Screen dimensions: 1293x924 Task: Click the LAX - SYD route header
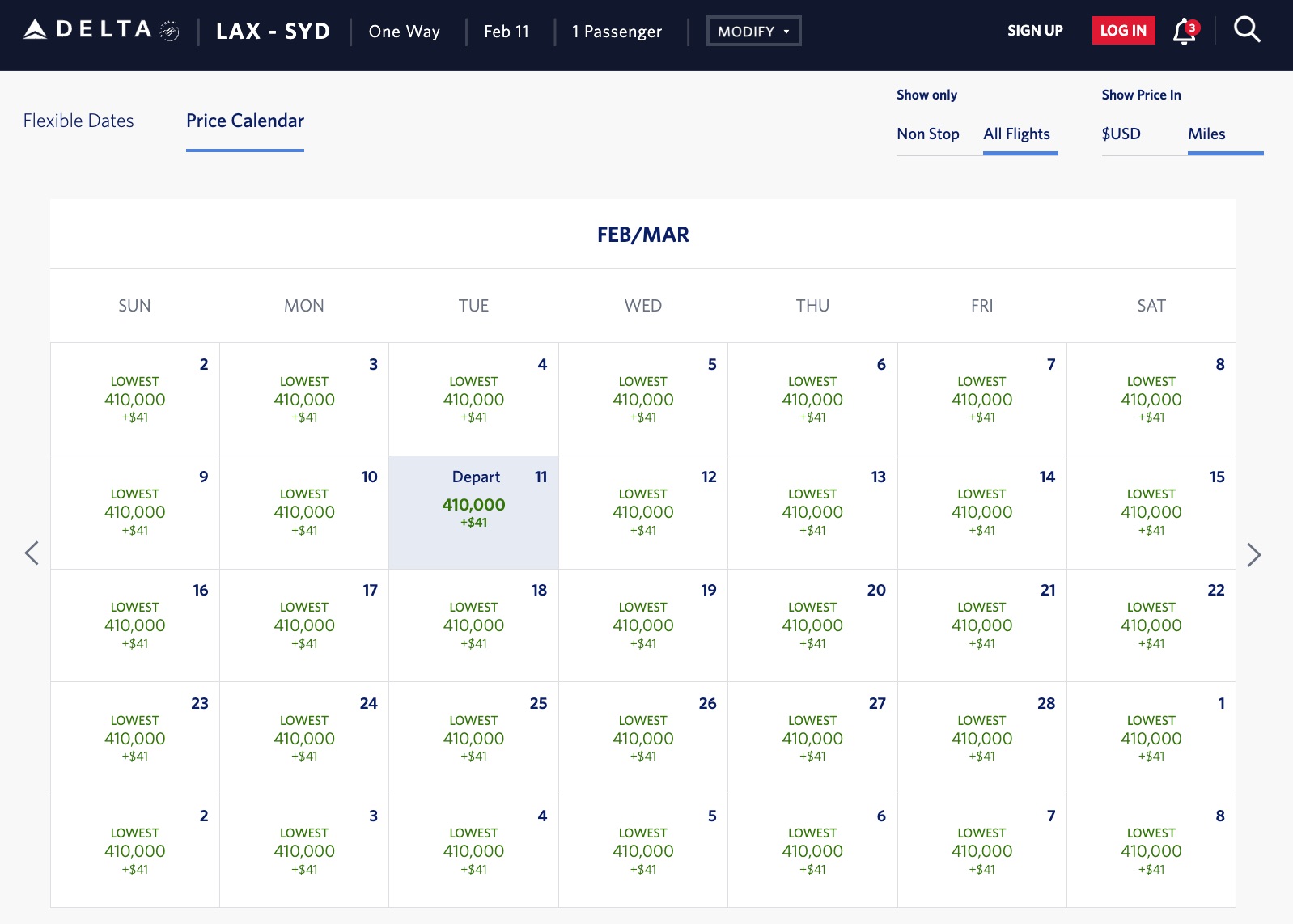(x=273, y=32)
